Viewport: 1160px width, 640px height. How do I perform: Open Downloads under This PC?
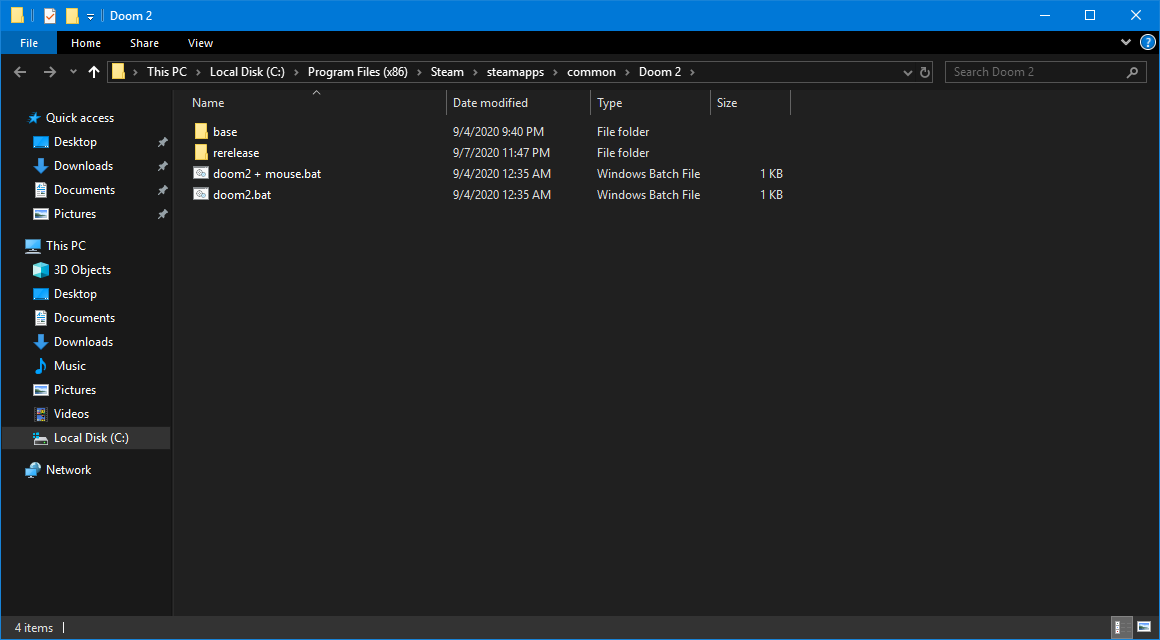tap(83, 342)
